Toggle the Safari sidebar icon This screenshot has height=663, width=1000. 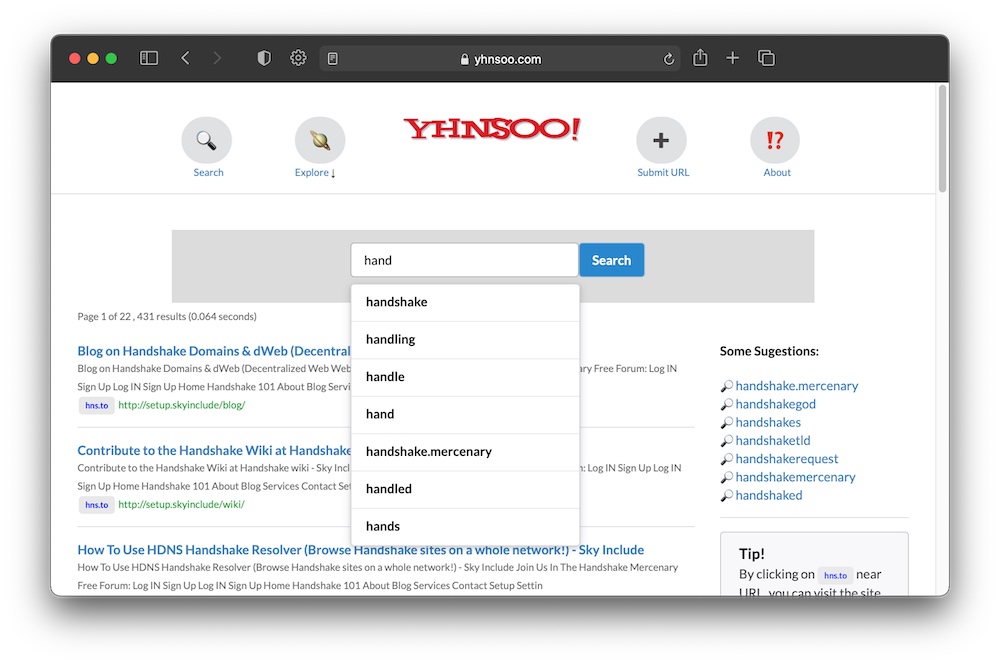coord(149,59)
